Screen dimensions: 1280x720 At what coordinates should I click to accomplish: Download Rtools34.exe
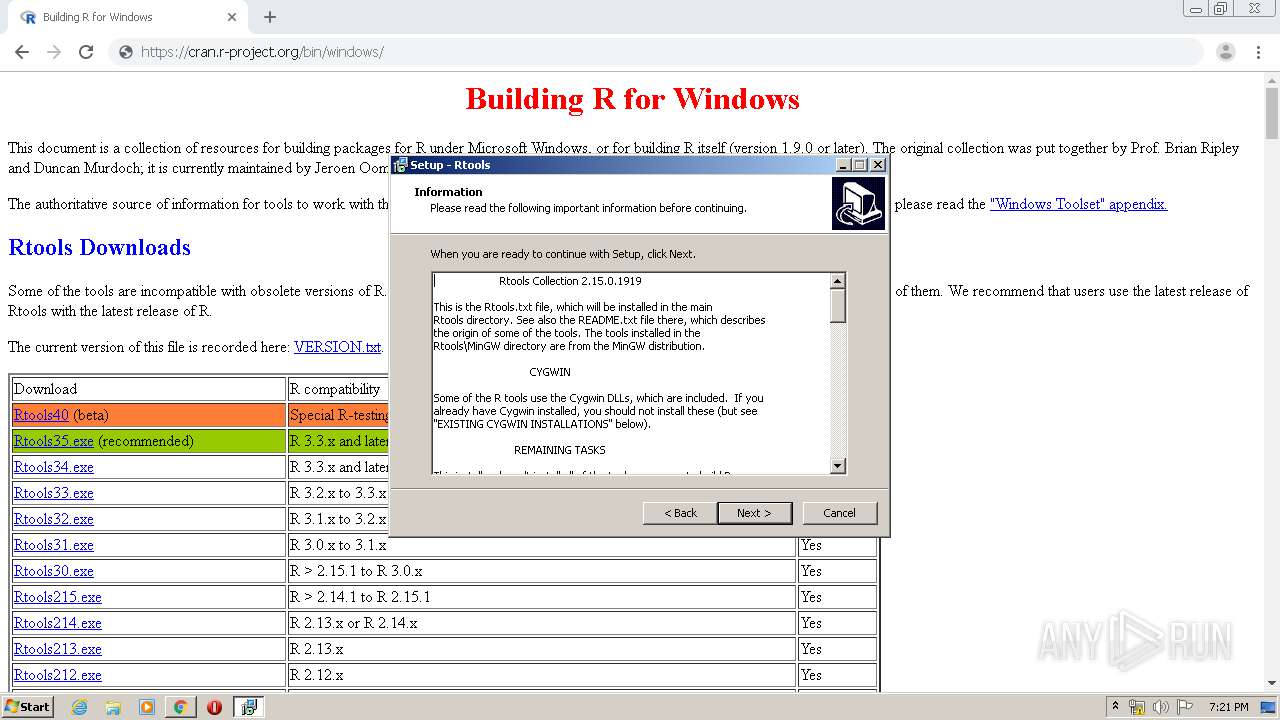click(54, 467)
